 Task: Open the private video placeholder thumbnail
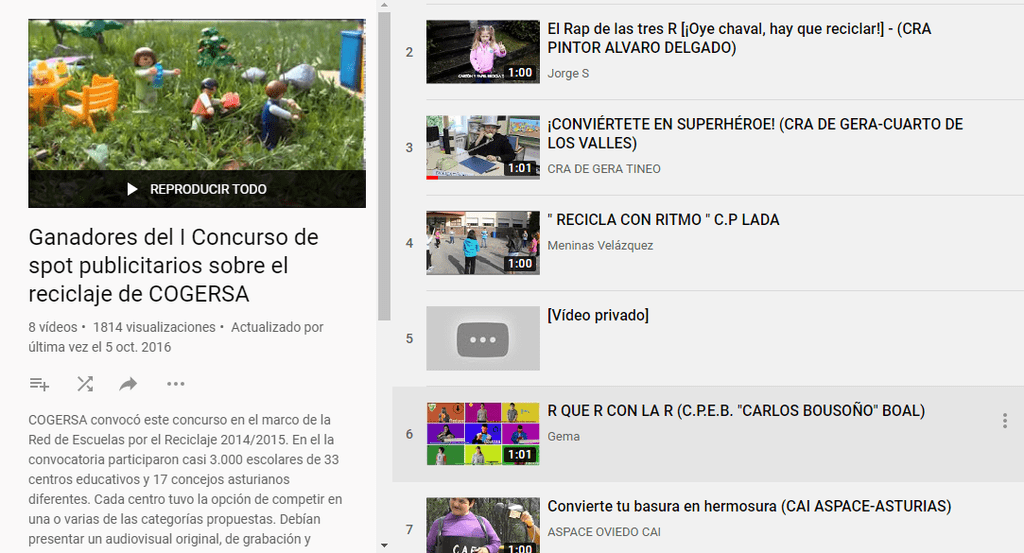(x=483, y=339)
